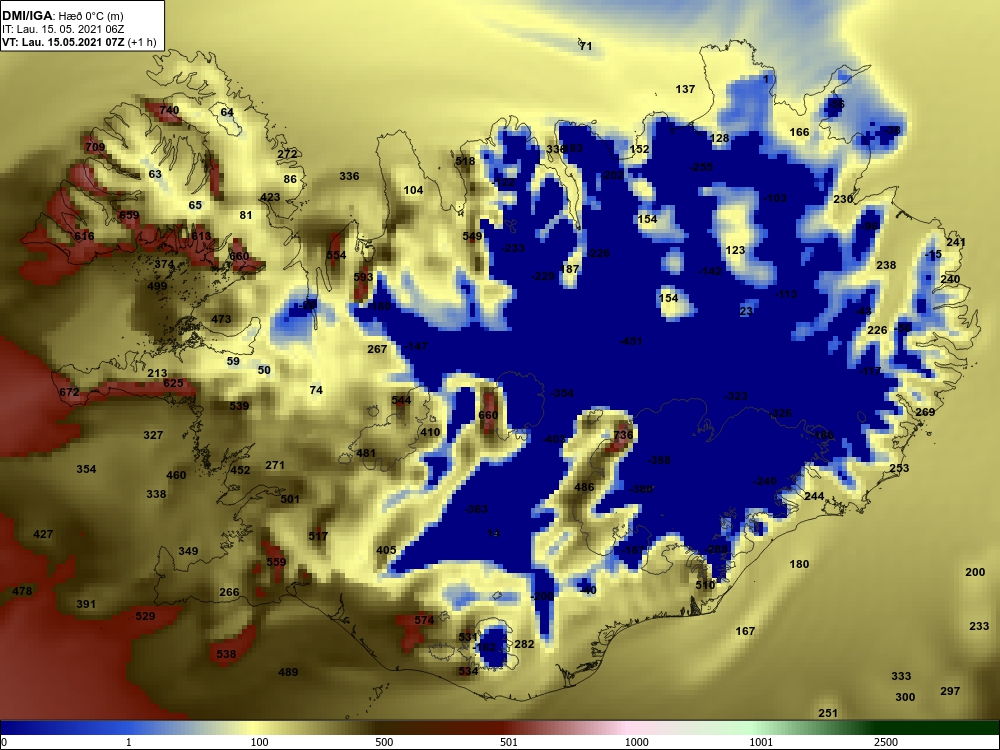Click the map value '539'
This screenshot has width=1000, height=750.
[239, 406]
